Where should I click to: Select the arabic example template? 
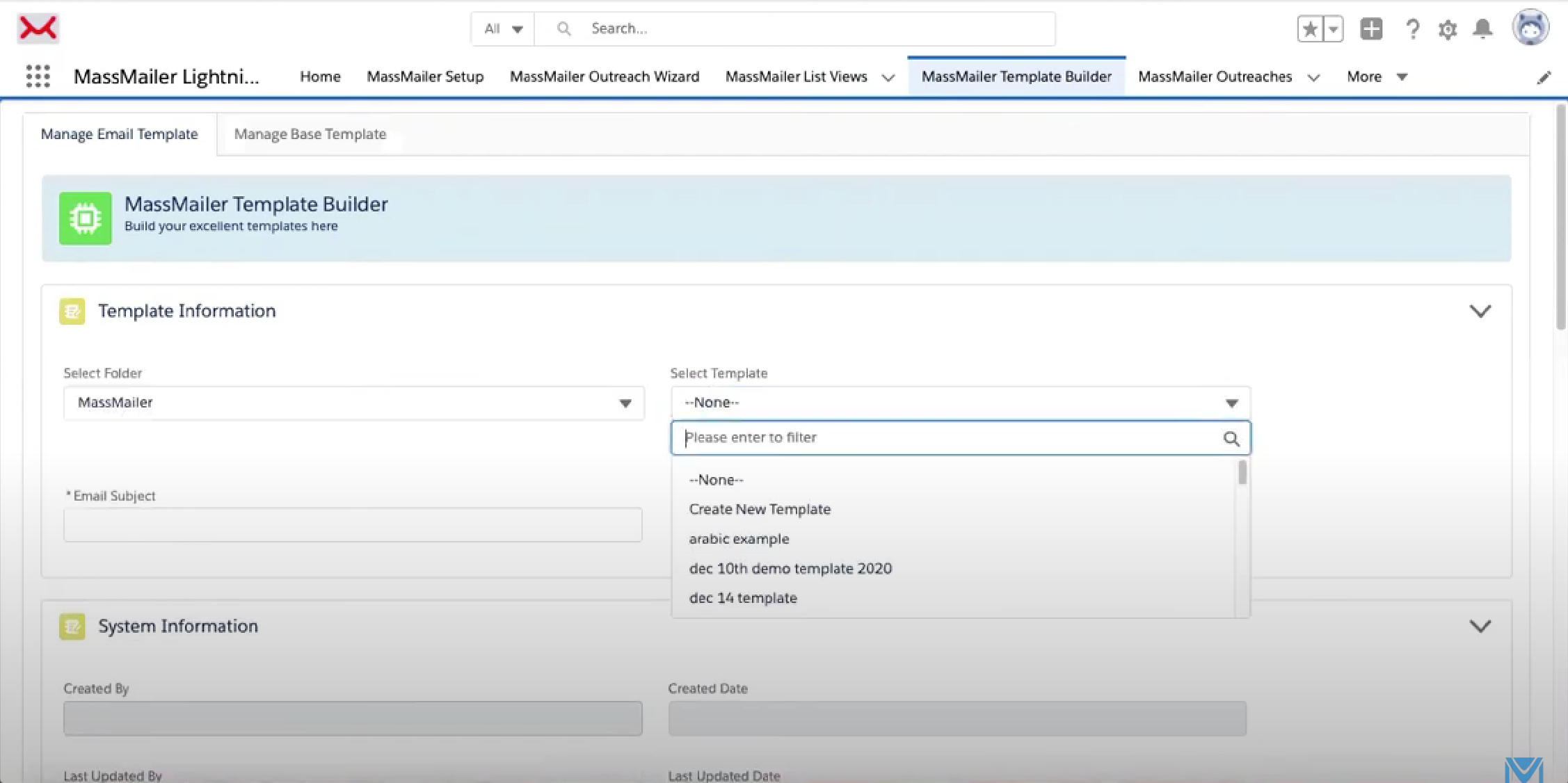coord(739,539)
